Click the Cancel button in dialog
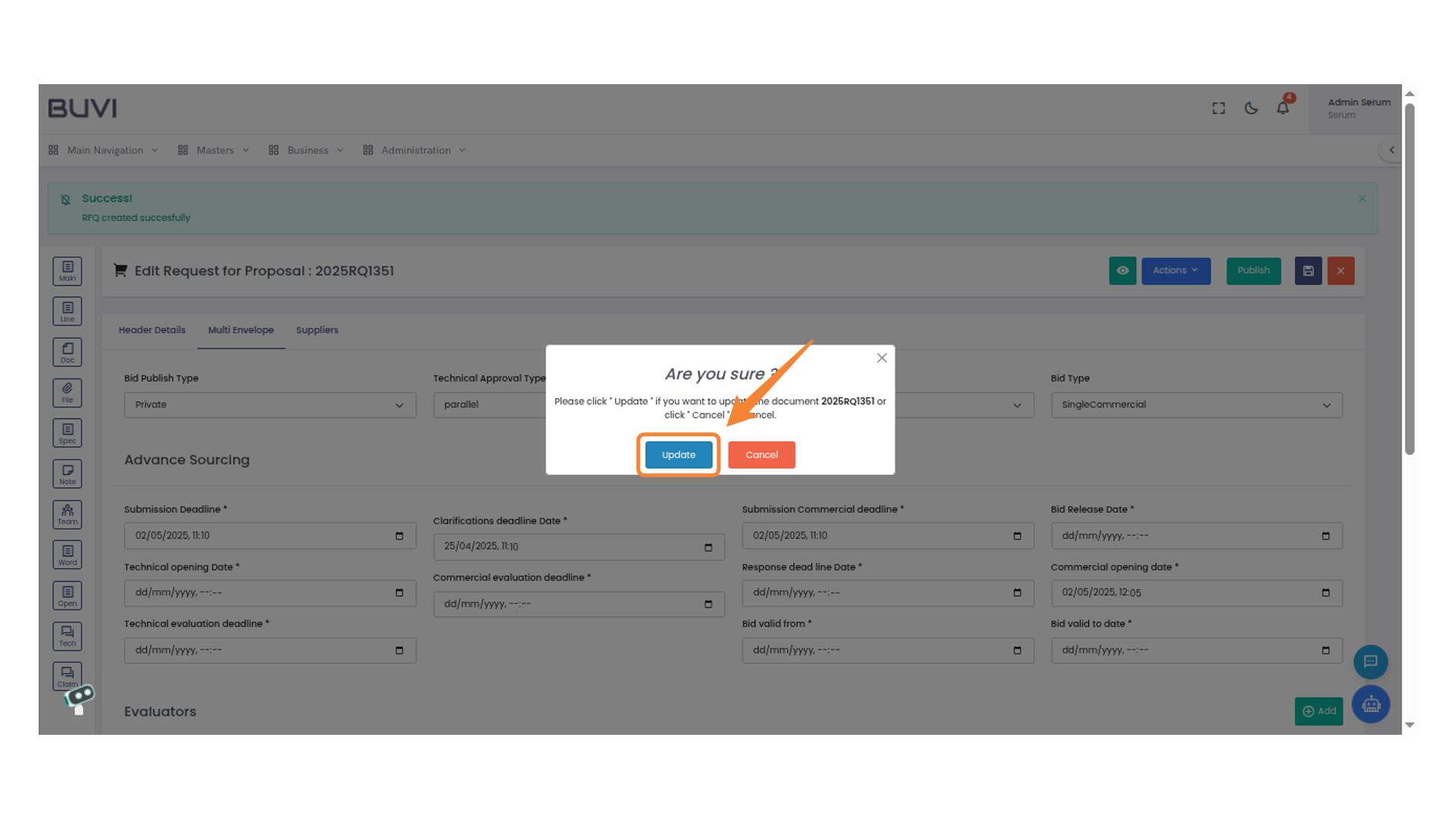This screenshot has width=1456, height=819. click(761, 455)
